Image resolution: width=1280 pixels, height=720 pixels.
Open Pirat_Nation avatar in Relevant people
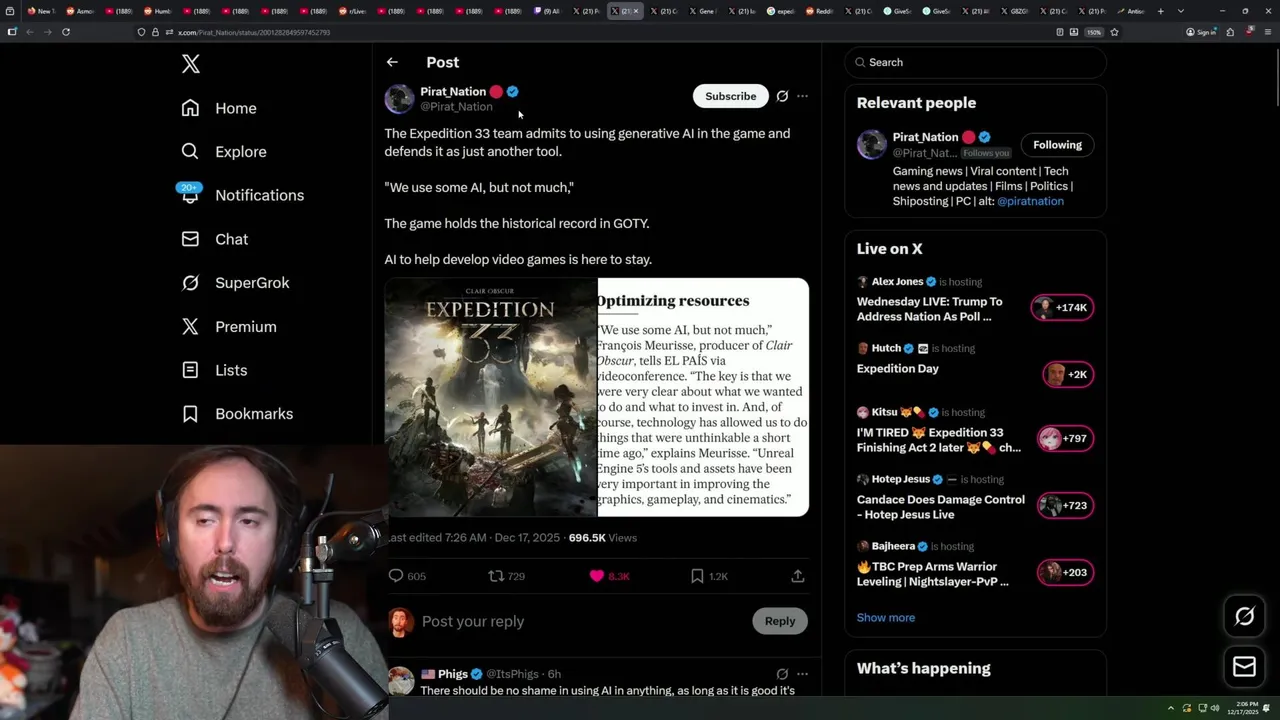(x=871, y=144)
